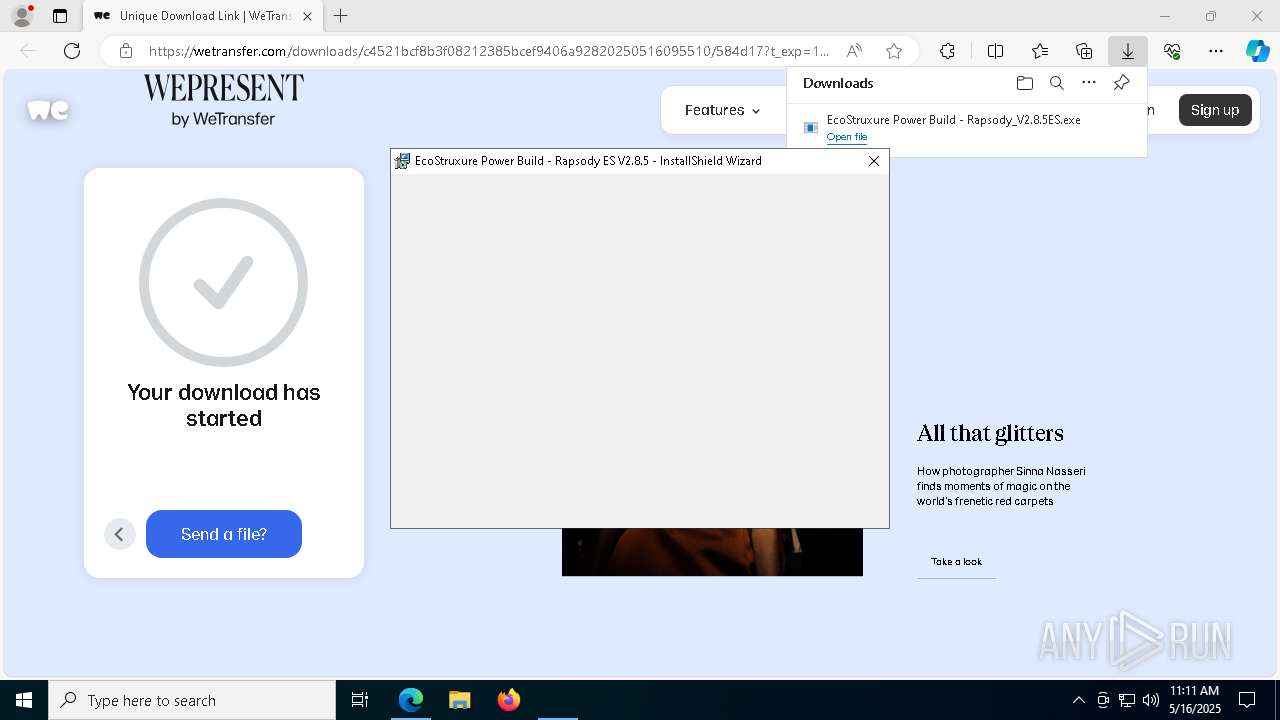The width and height of the screenshot is (1280, 720).
Task: Click the article photo thumbnail
Action: [712, 552]
